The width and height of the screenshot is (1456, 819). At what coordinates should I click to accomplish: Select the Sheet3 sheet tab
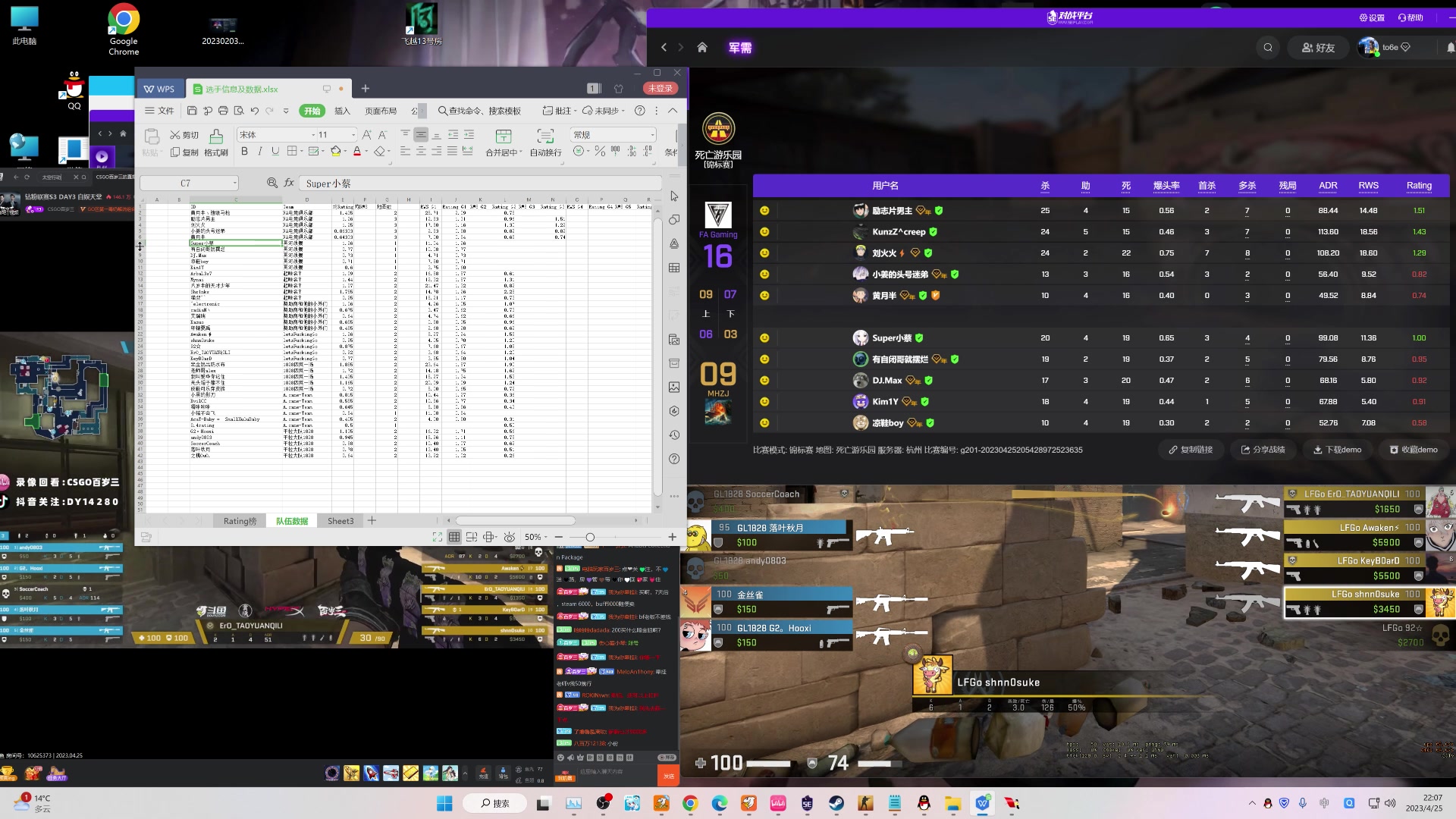click(x=340, y=521)
